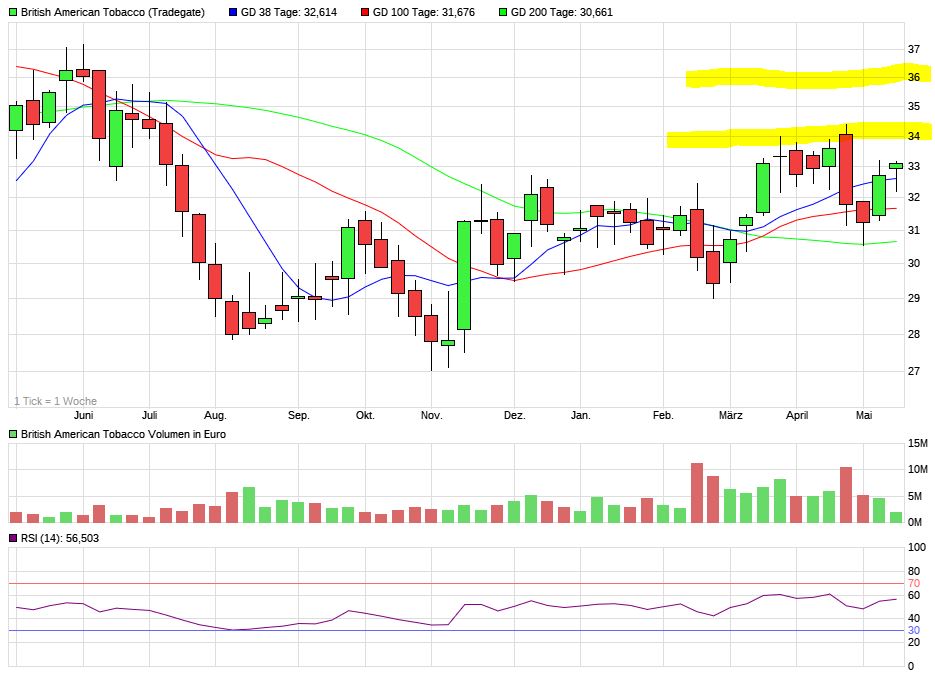
Task: Click the price axis value 29
Action: [x=914, y=298]
